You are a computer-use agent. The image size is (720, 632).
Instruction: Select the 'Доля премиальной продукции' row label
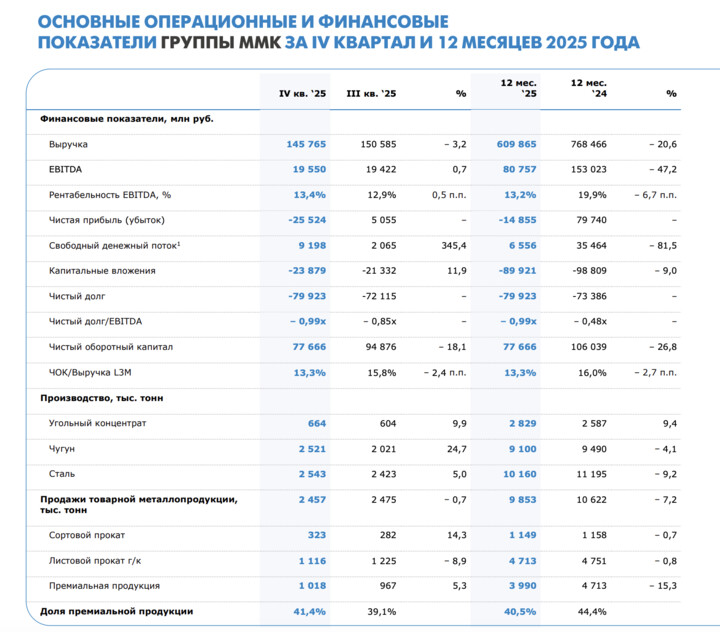pyautogui.click(x=116, y=610)
